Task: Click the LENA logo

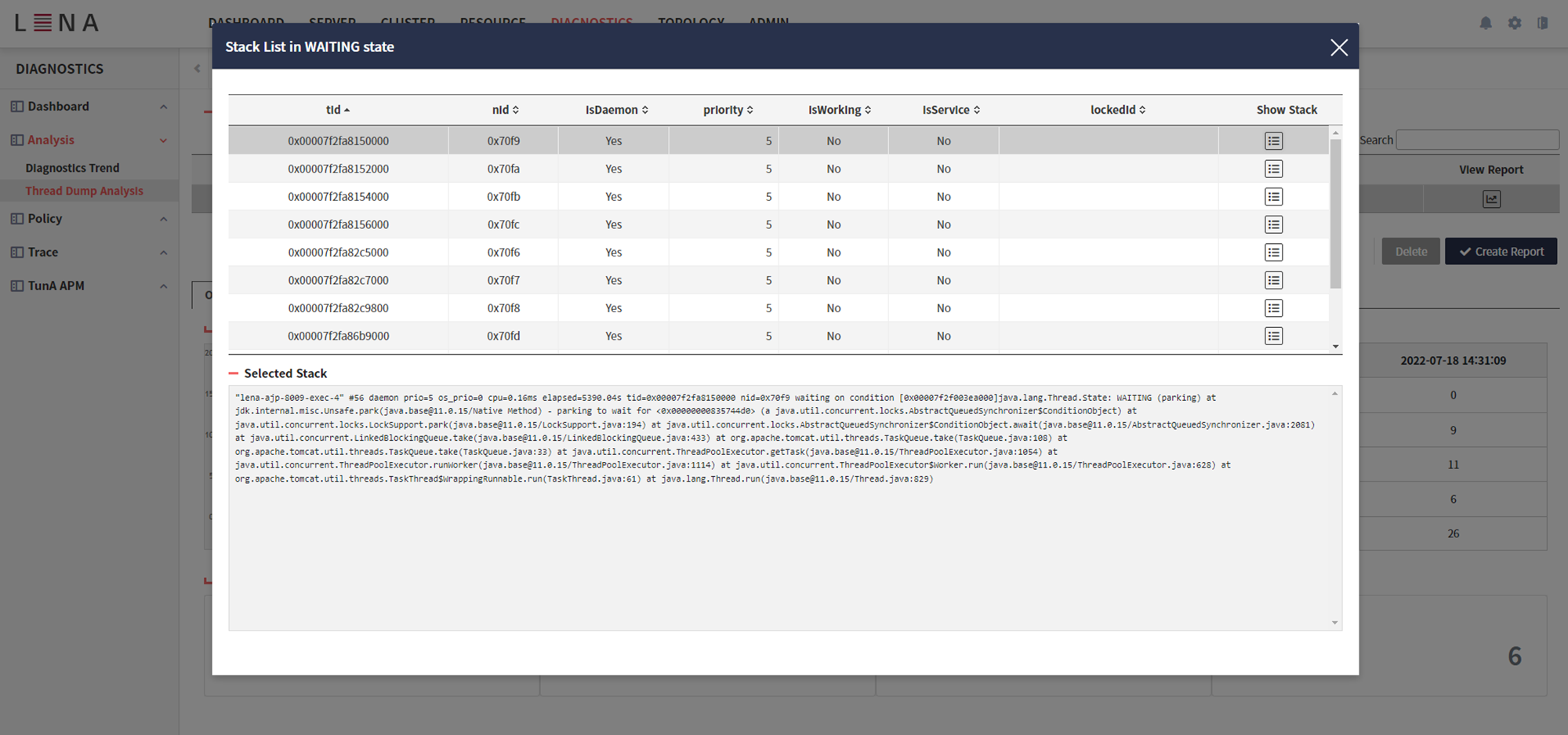Action: coord(55,23)
